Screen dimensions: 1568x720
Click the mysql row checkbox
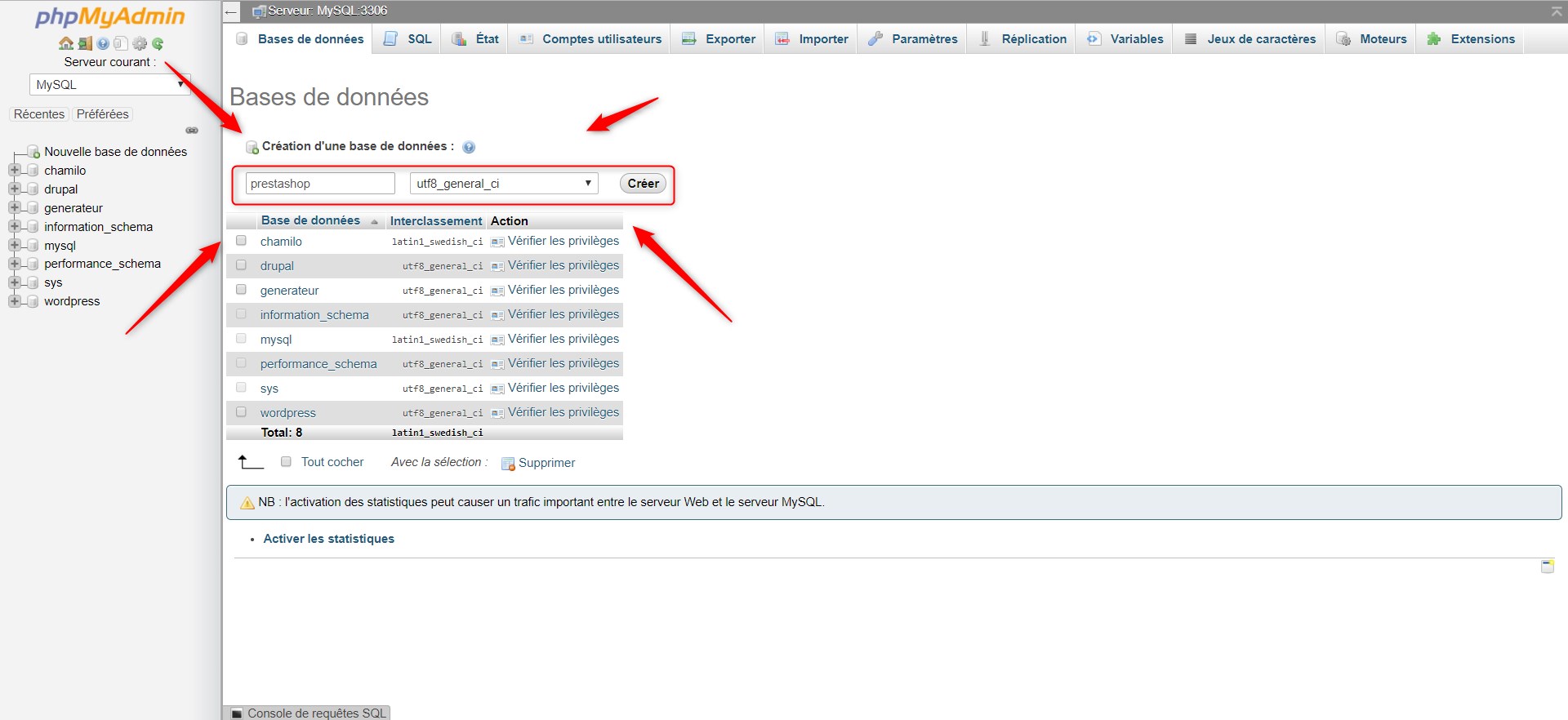[241, 339]
